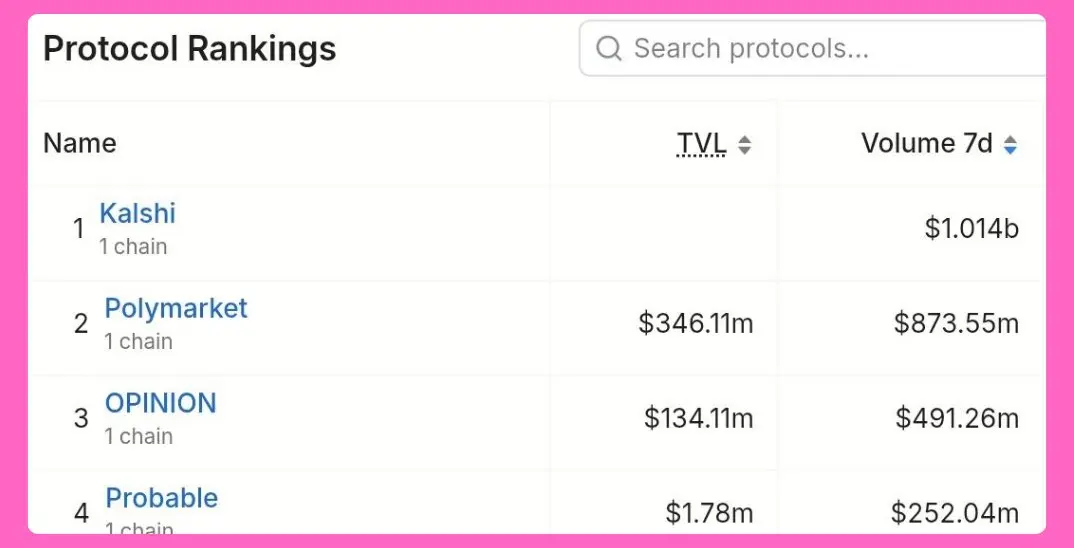Screen dimensions: 1074x548
Task: Sort by the Volume 7d column label
Action: pos(927,144)
